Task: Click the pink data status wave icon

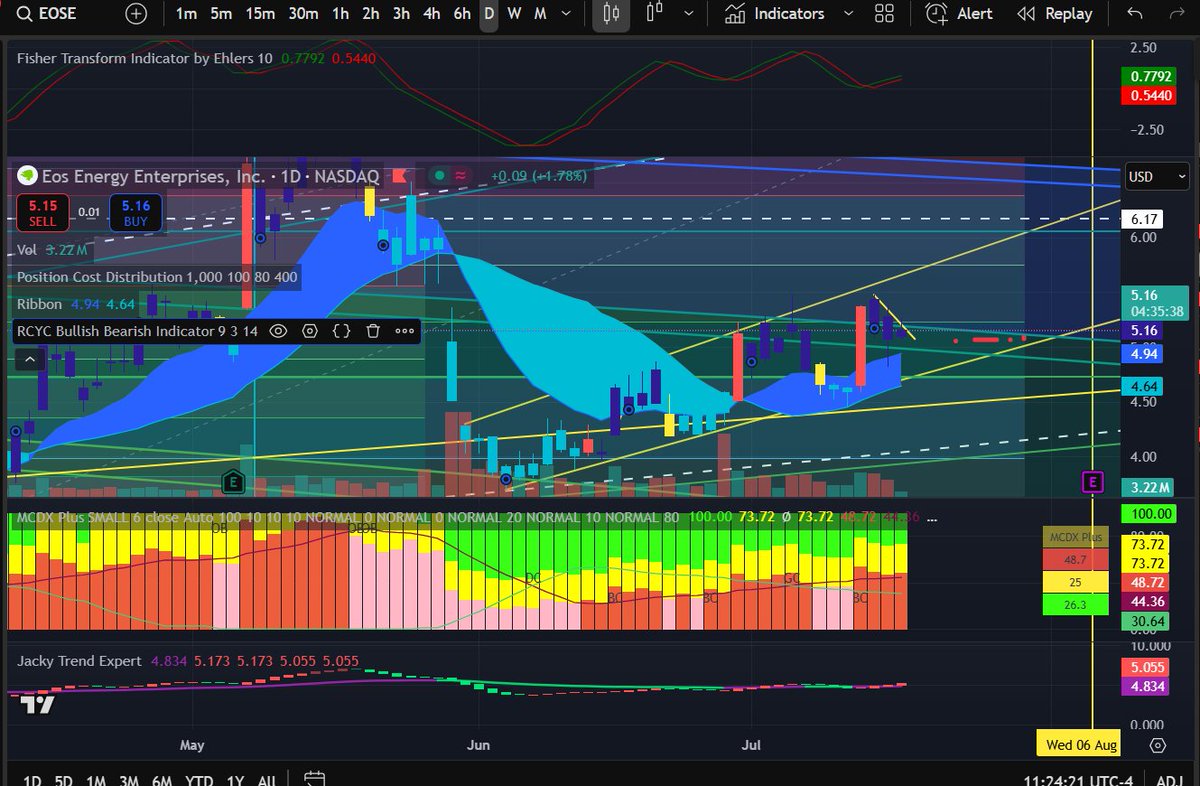Action: tap(461, 176)
